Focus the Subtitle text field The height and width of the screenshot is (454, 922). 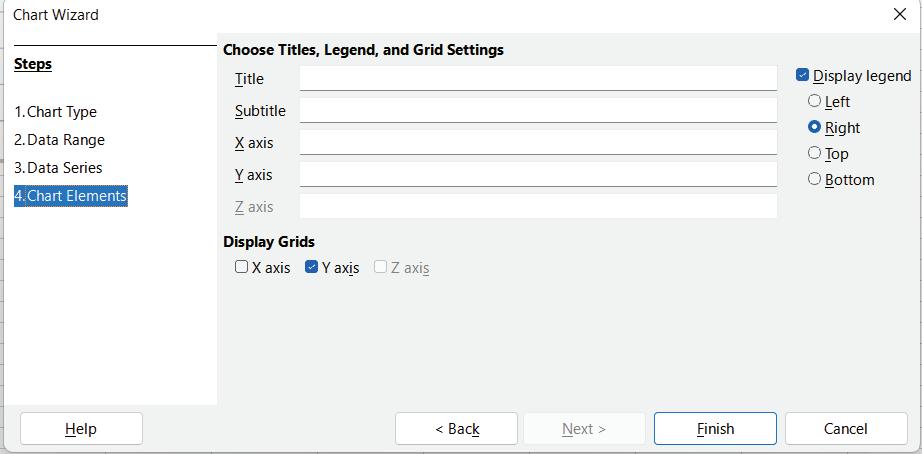tap(538, 110)
